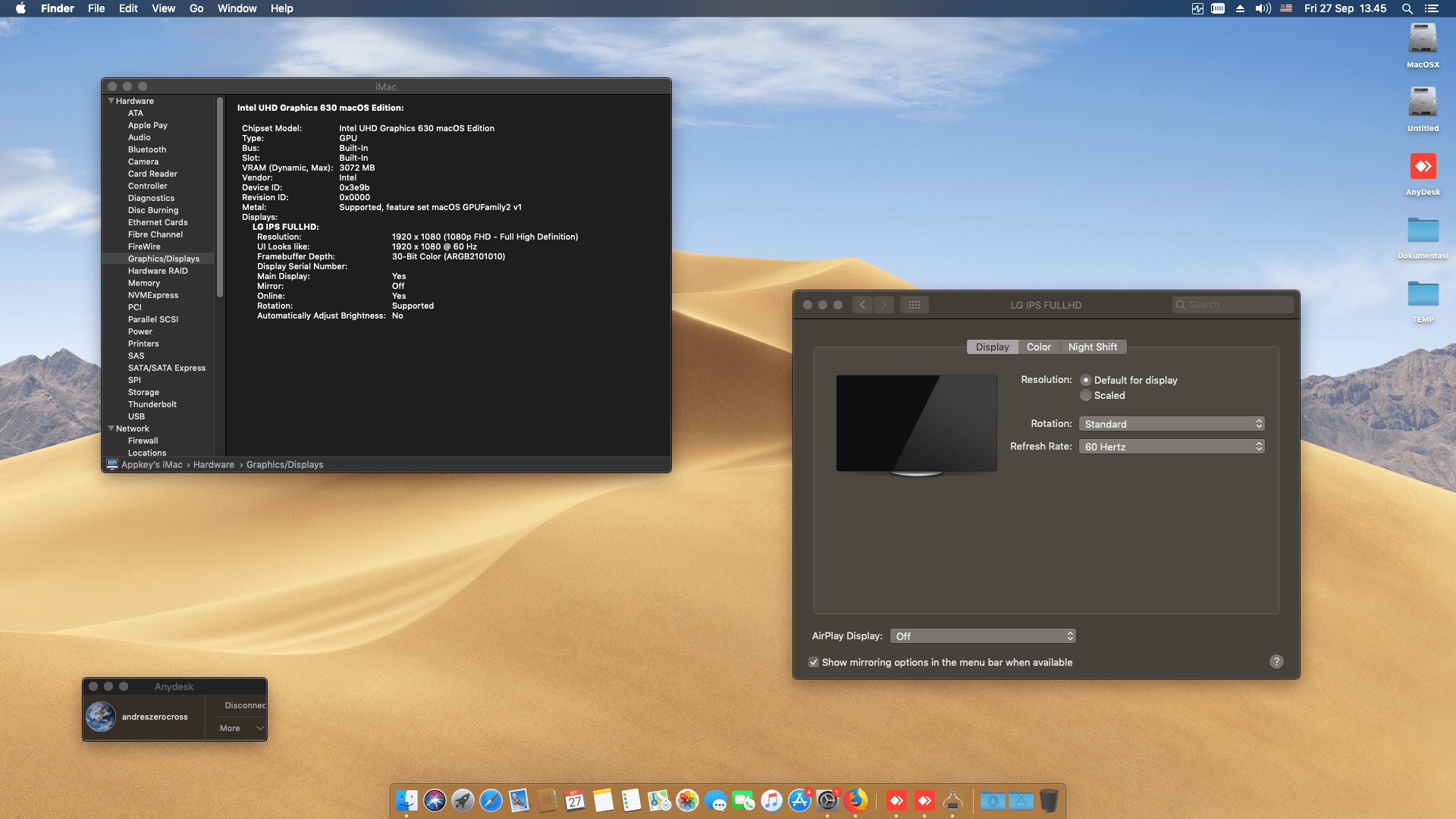1456x819 pixels.
Task: Open Applications folder stack in Dock
Action: 1021,800
